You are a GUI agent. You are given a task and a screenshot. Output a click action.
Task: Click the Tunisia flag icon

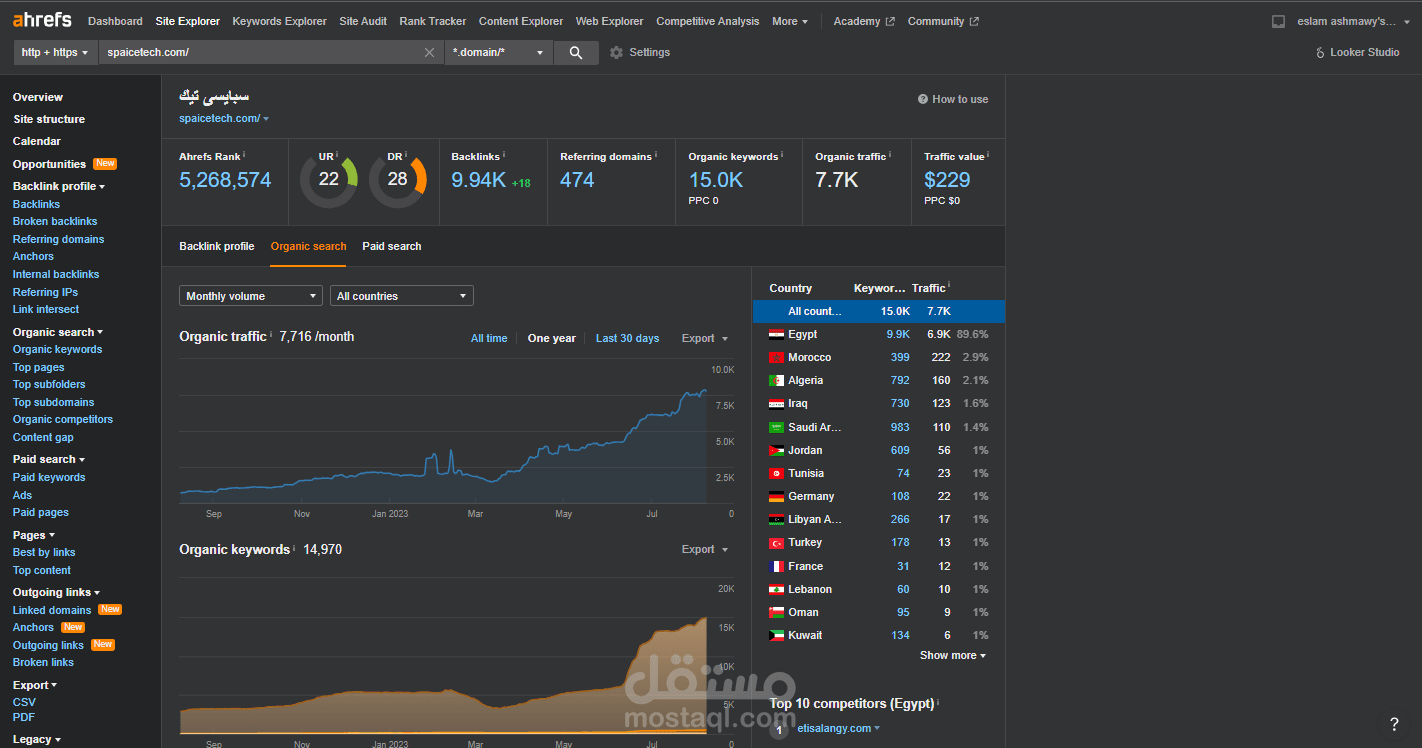coord(777,474)
